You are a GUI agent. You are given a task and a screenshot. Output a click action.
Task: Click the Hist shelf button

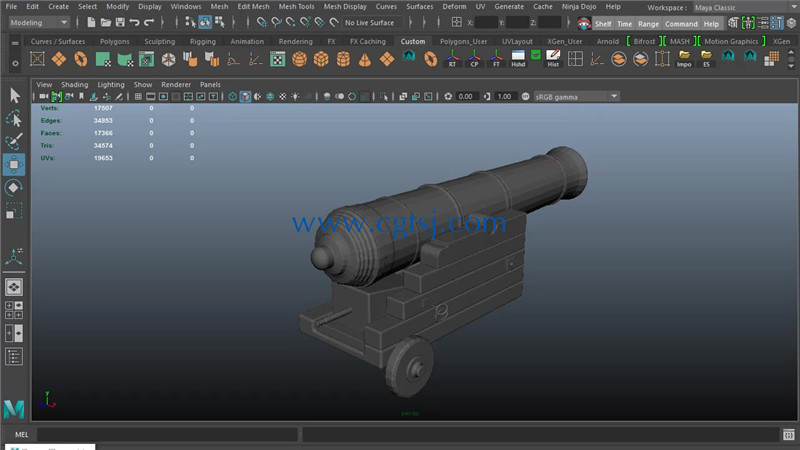tap(553, 59)
